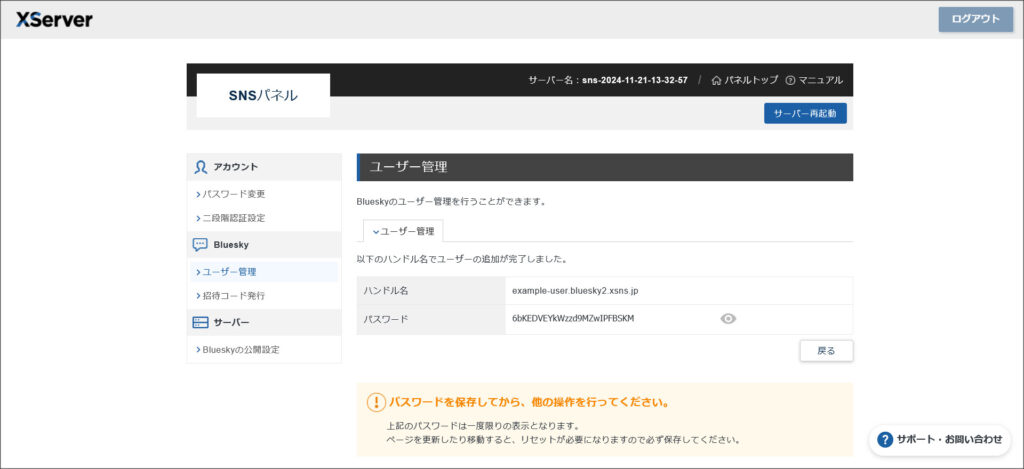Click the サーバー section server icon
Viewport: 1024px width, 469px height.
tap(200, 322)
